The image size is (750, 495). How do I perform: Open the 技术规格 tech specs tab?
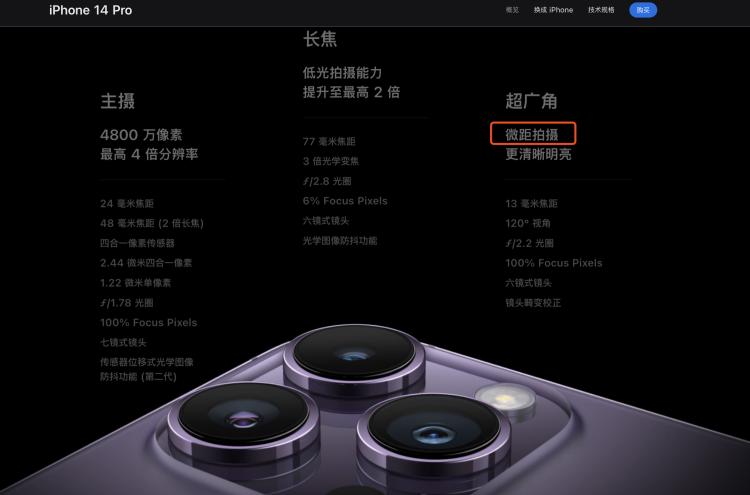tap(601, 10)
